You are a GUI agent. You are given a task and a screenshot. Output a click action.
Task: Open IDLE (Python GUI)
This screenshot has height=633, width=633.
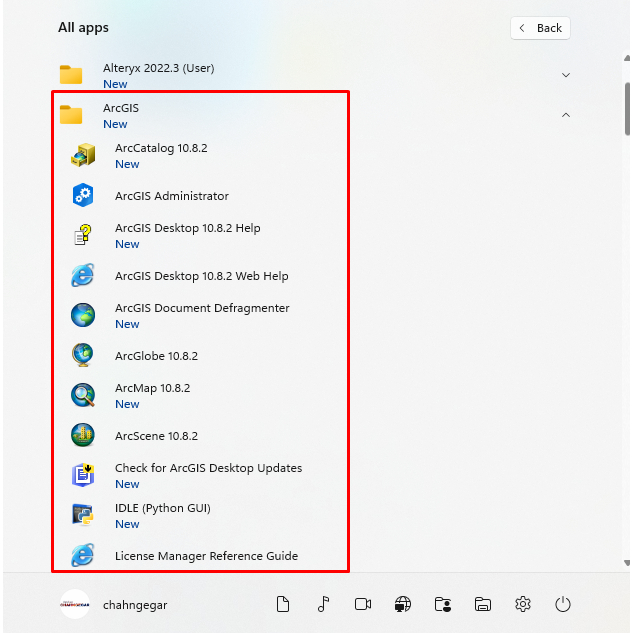coord(162,515)
